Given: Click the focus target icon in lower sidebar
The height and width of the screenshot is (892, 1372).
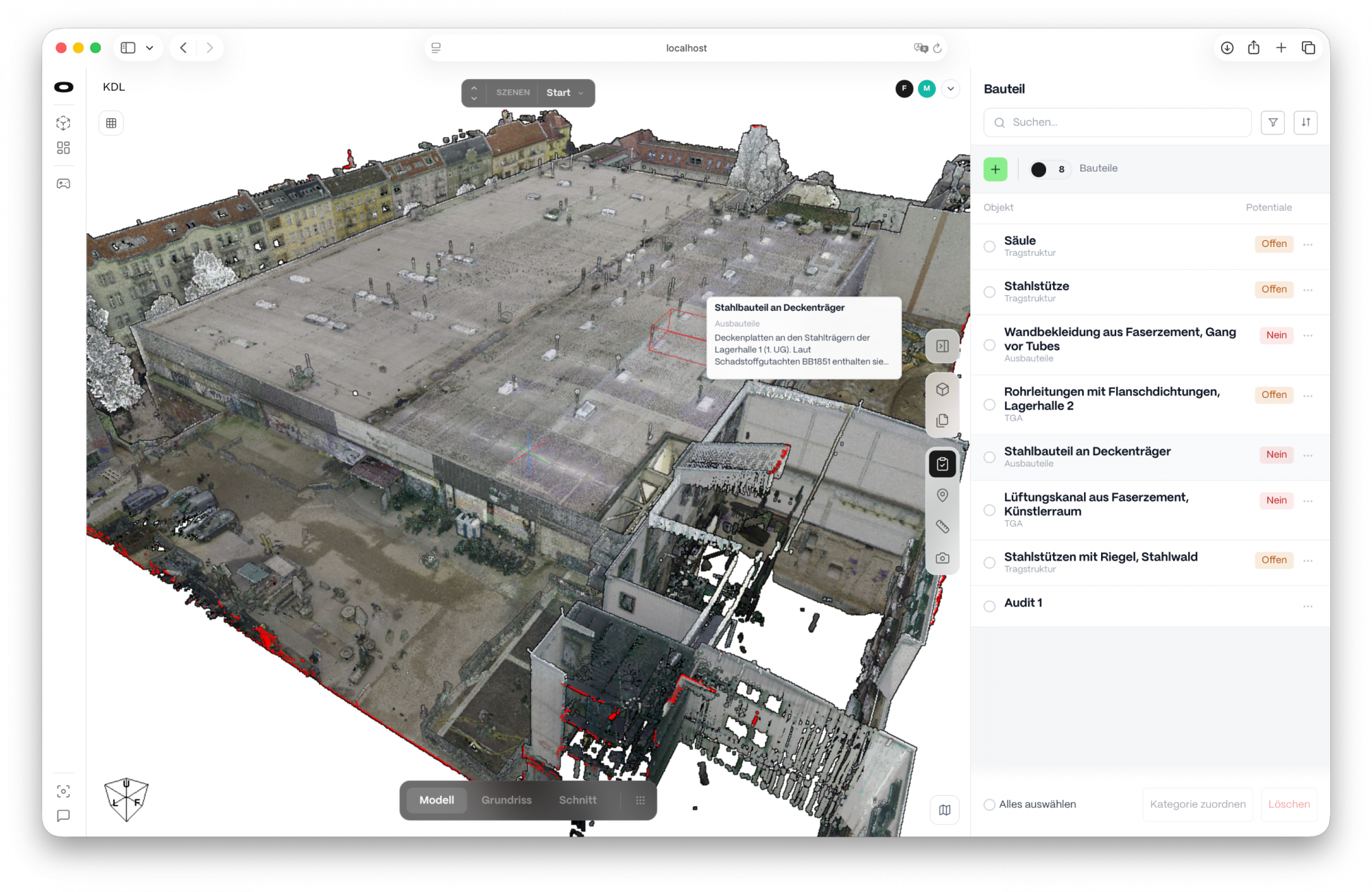Looking at the screenshot, I should tap(63, 791).
